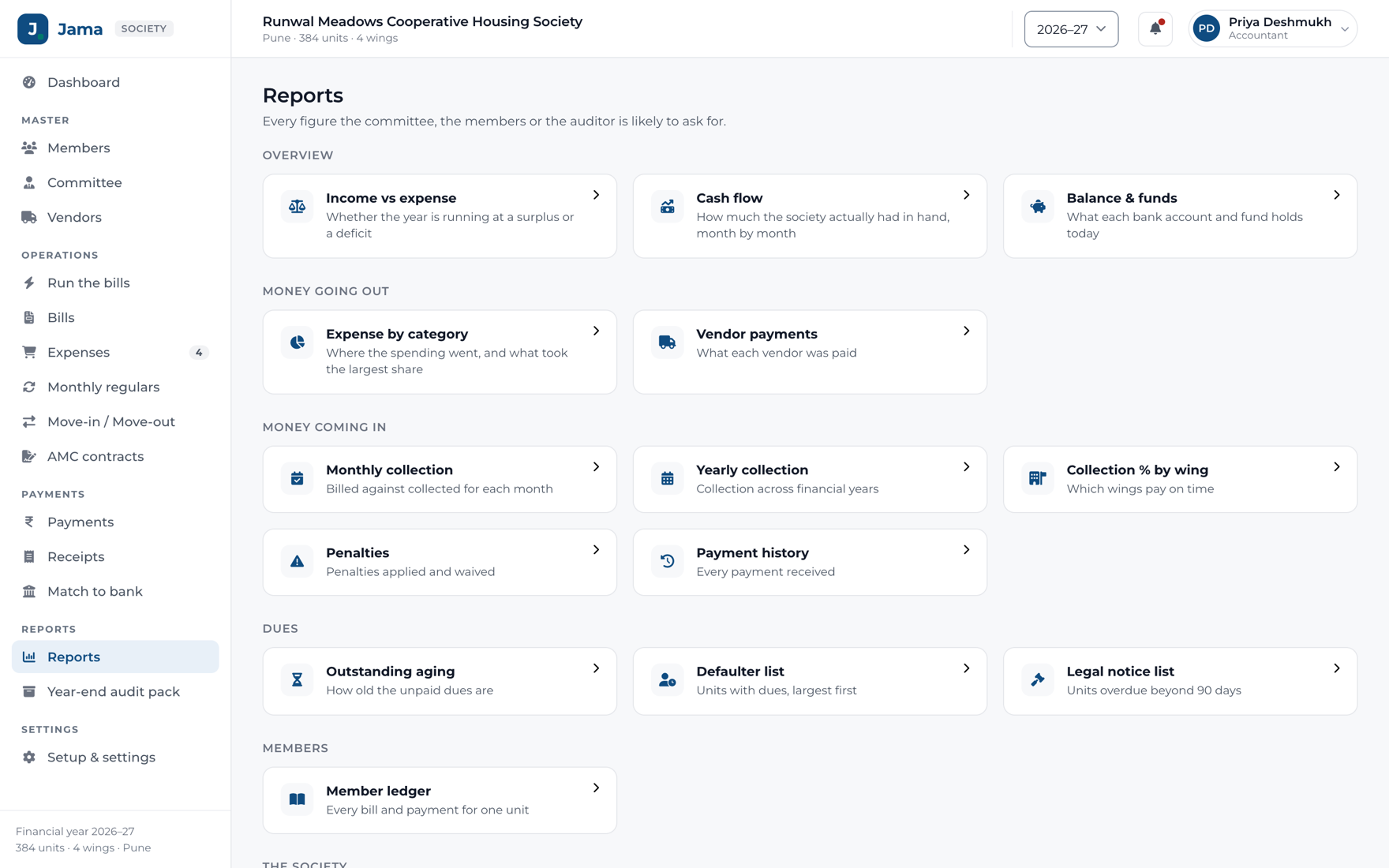Click the Payments rupee icon in sidebar
This screenshot has width=1389, height=868.
point(29,522)
